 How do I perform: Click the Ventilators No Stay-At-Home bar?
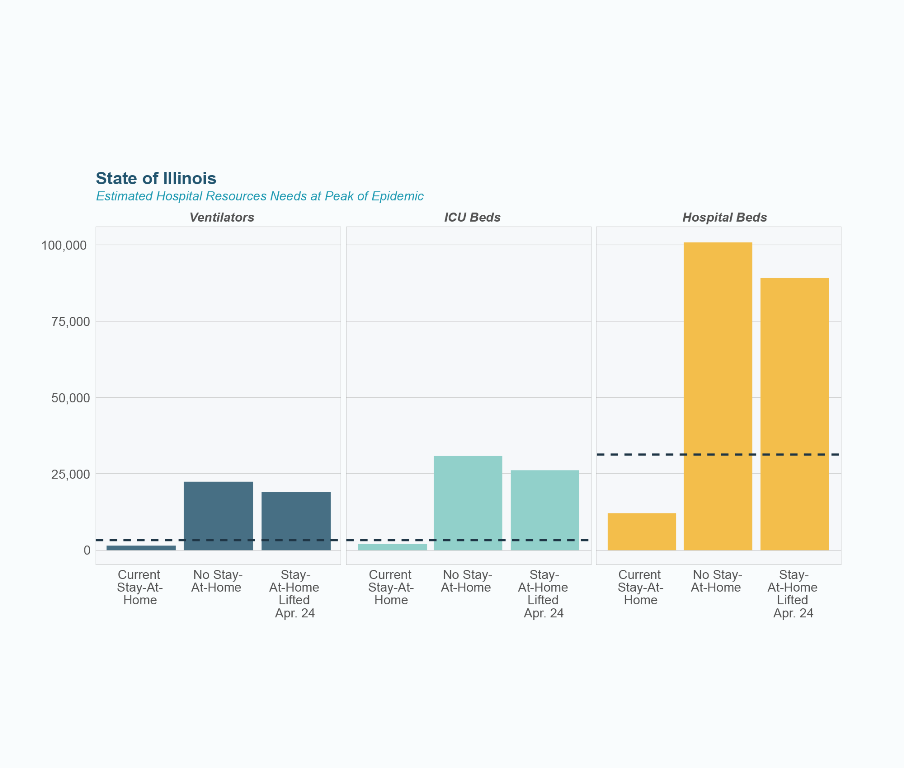pyautogui.click(x=218, y=516)
